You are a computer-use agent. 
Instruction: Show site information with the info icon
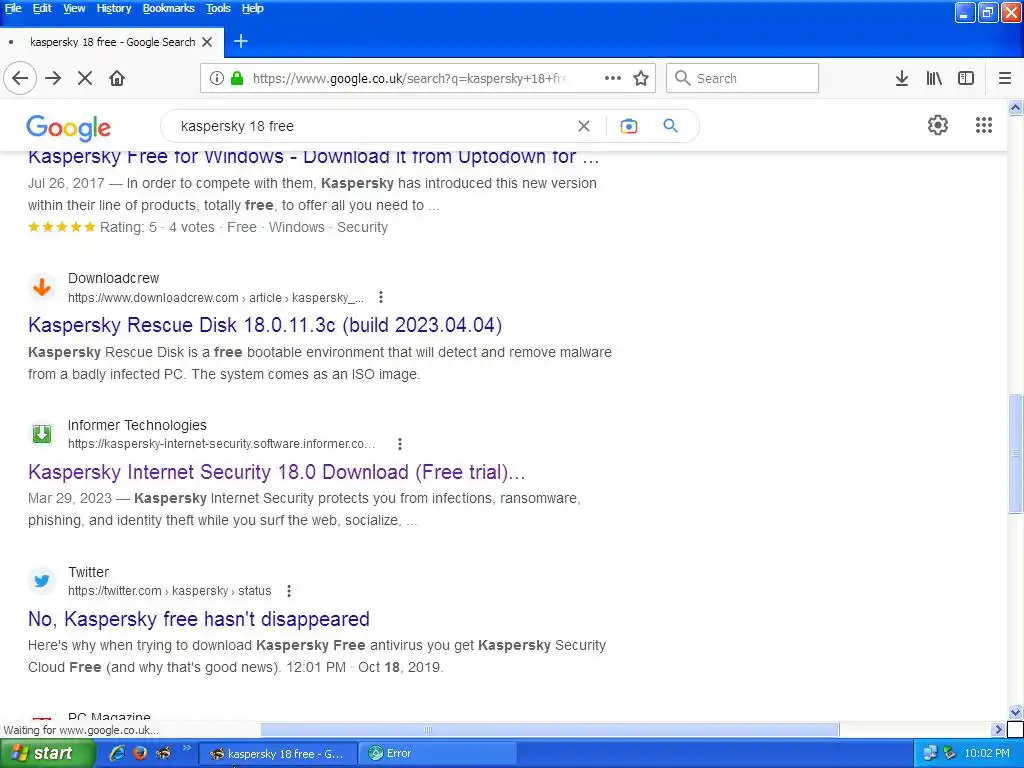[217, 78]
